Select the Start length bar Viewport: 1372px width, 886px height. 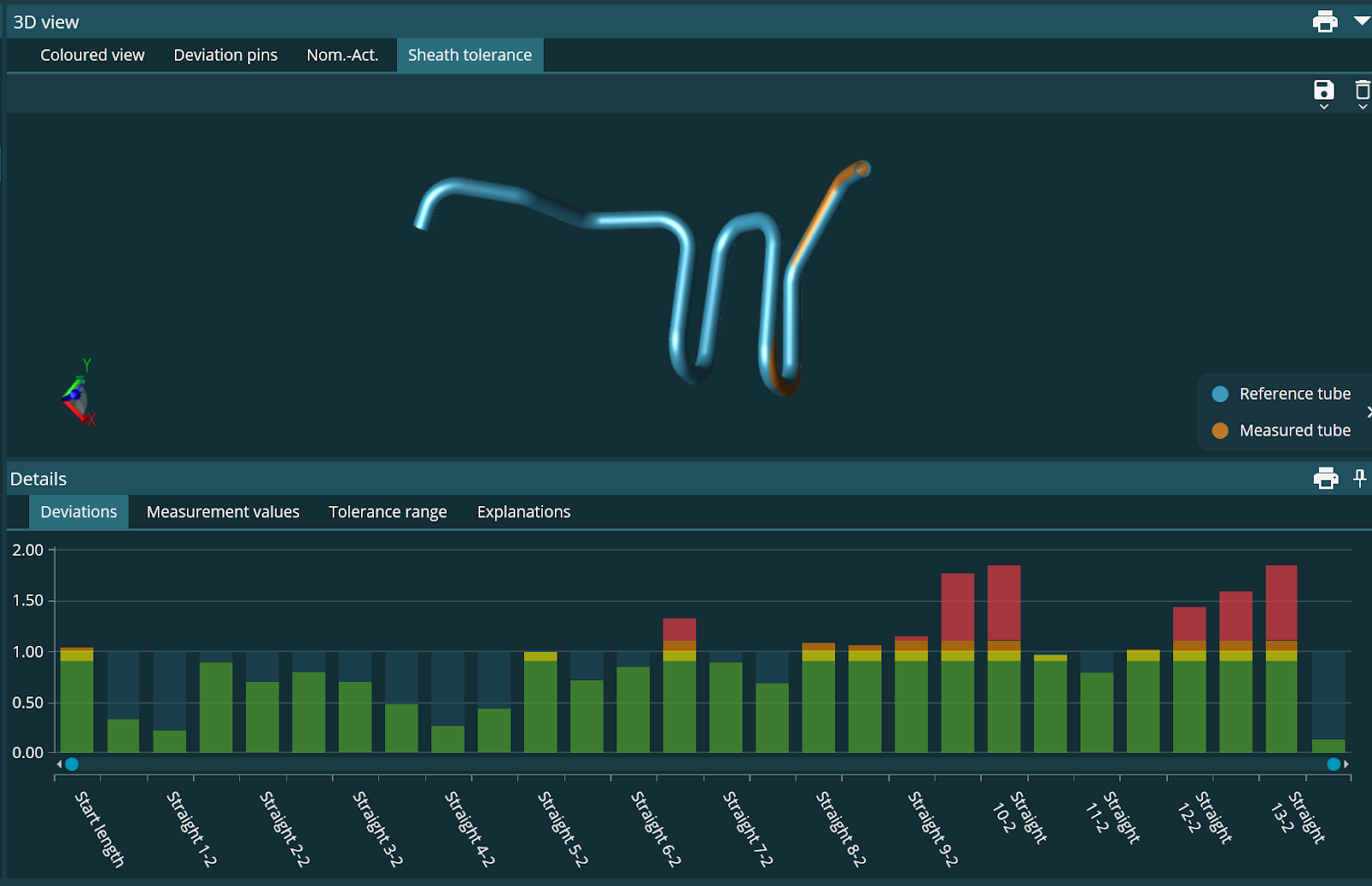point(77,700)
